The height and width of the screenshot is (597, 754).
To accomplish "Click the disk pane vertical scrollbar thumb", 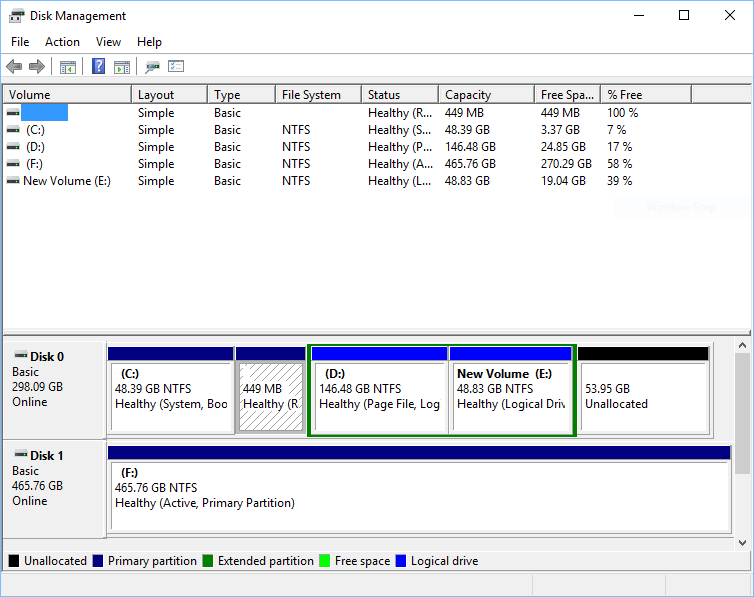I will 742,413.
